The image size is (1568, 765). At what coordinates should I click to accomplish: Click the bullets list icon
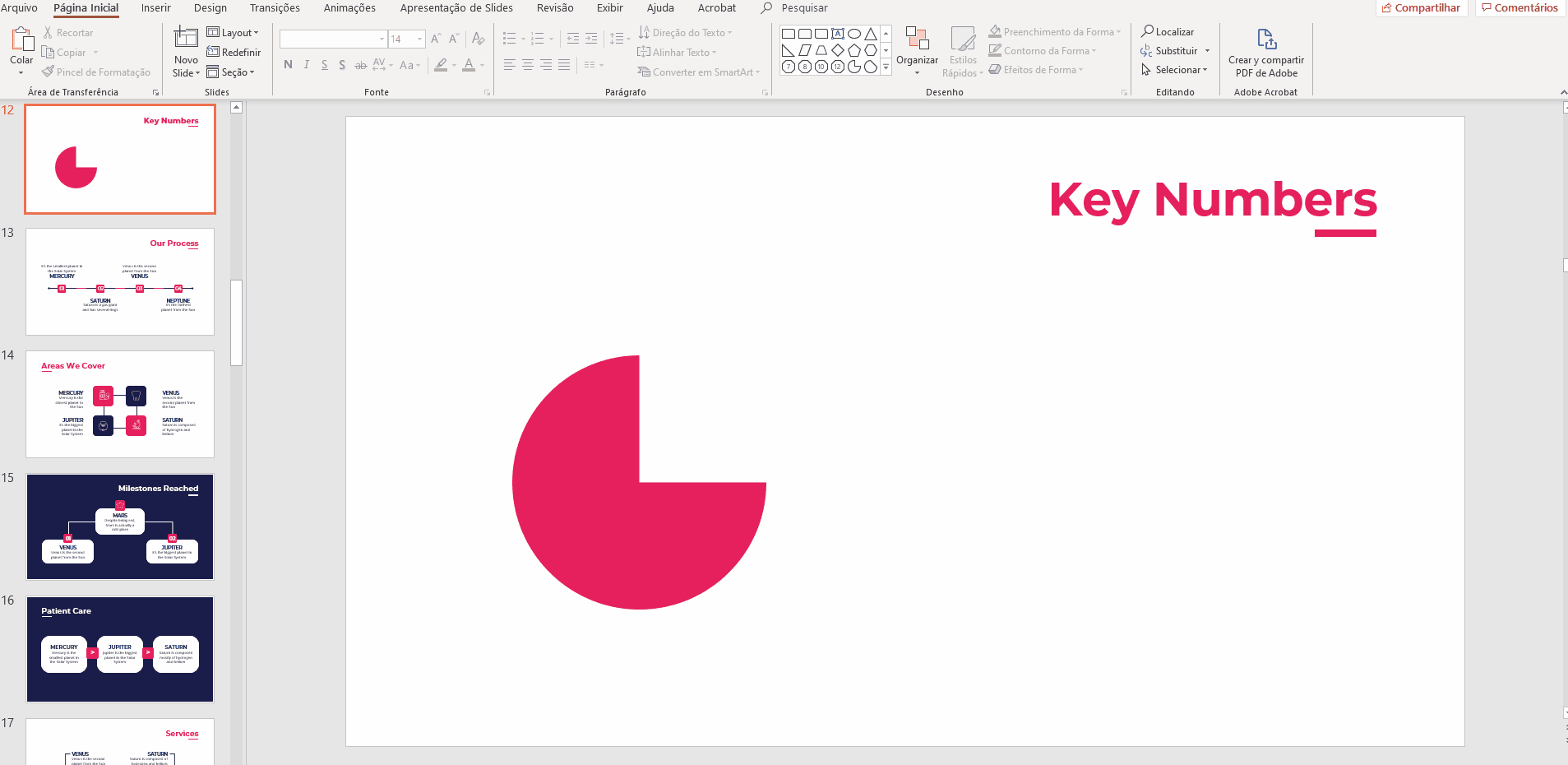(509, 39)
